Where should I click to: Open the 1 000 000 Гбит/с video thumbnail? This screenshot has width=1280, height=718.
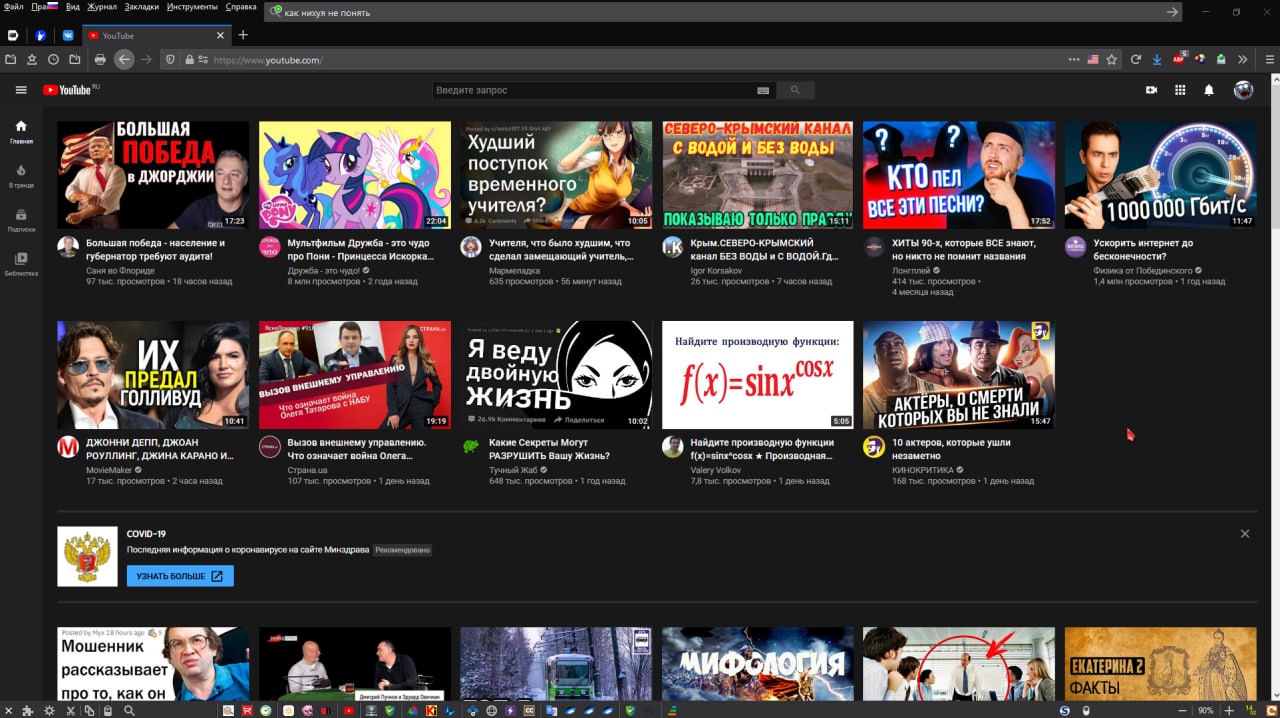point(1160,175)
